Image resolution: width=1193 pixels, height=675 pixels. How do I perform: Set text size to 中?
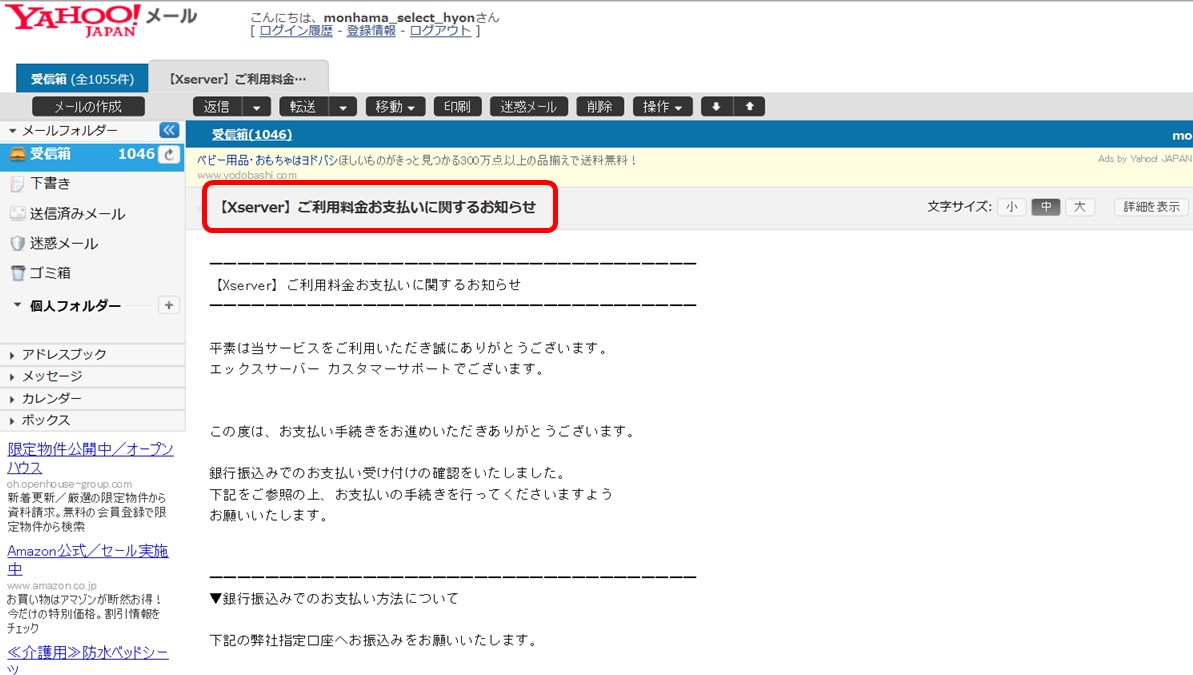1045,207
